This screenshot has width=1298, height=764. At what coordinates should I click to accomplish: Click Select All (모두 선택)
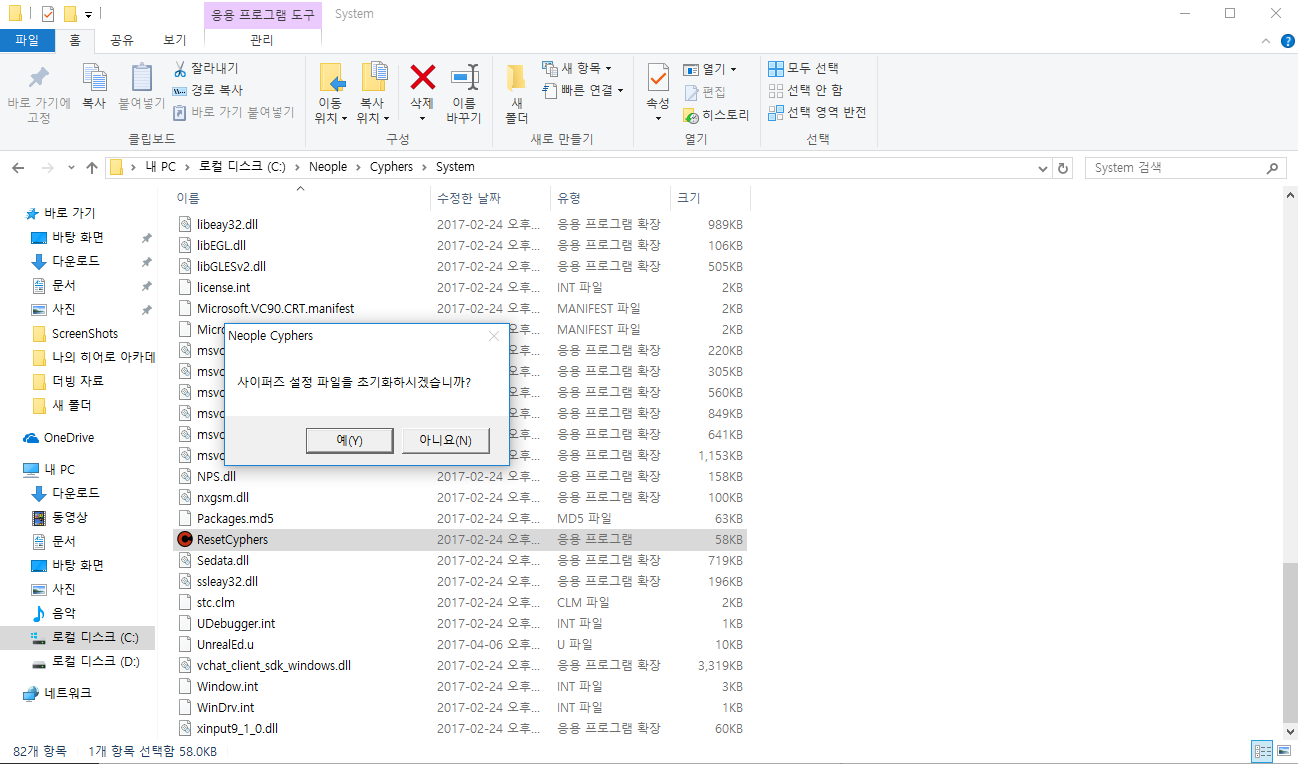point(803,68)
